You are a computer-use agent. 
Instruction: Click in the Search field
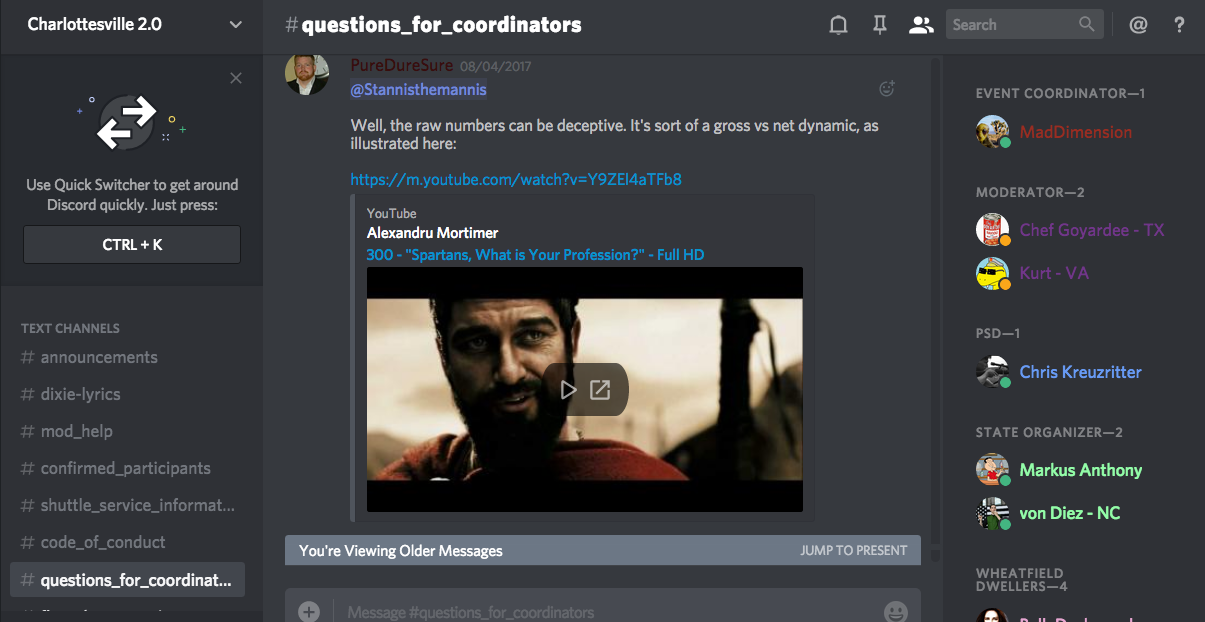coord(1010,25)
